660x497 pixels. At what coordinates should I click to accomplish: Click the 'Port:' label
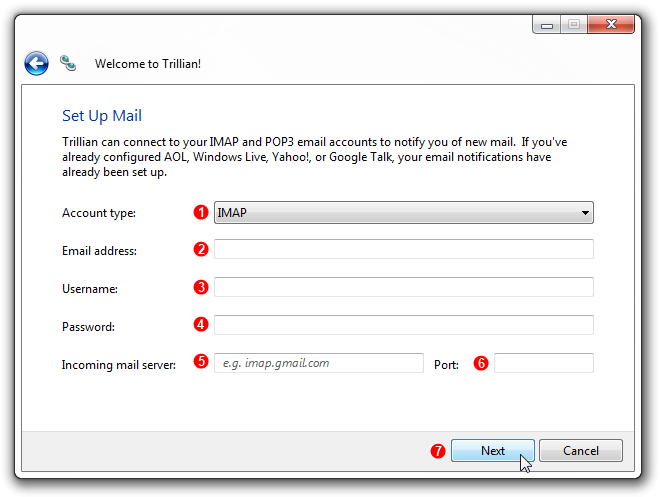pos(446,364)
